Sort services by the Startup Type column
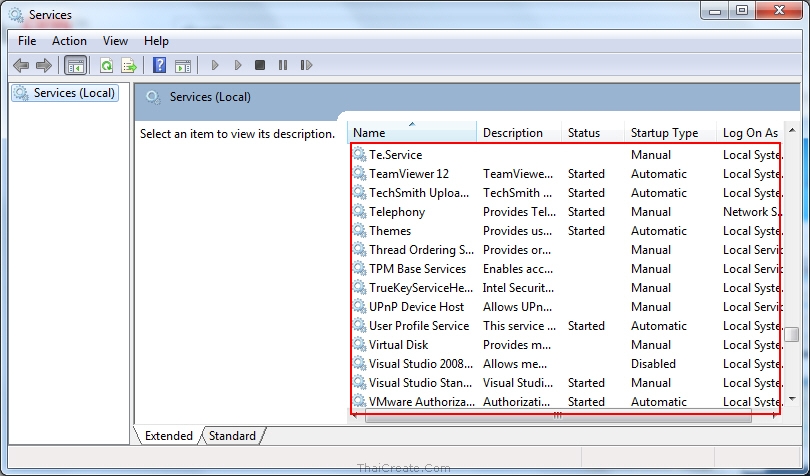The height and width of the screenshot is (476, 810). click(x=664, y=133)
